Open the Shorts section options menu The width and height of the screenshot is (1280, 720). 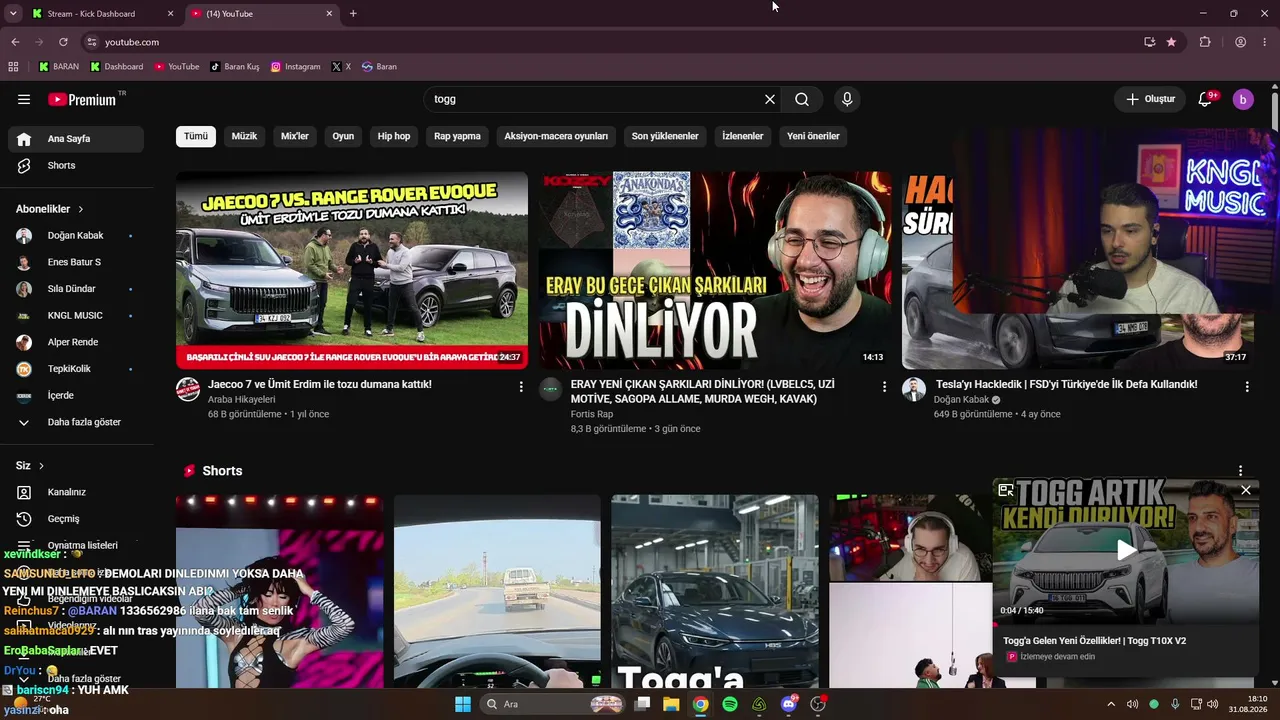point(1241,471)
